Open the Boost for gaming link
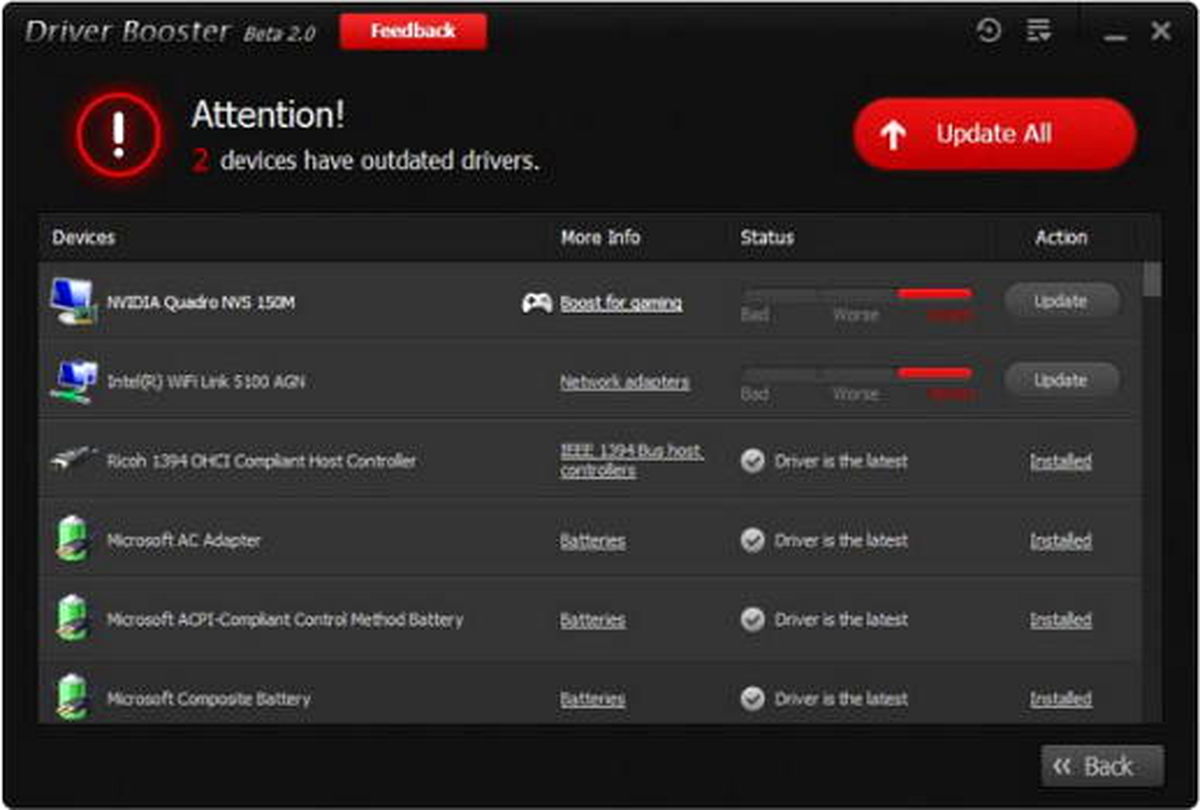Image resolution: width=1200 pixels, height=810 pixels. (621, 302)
